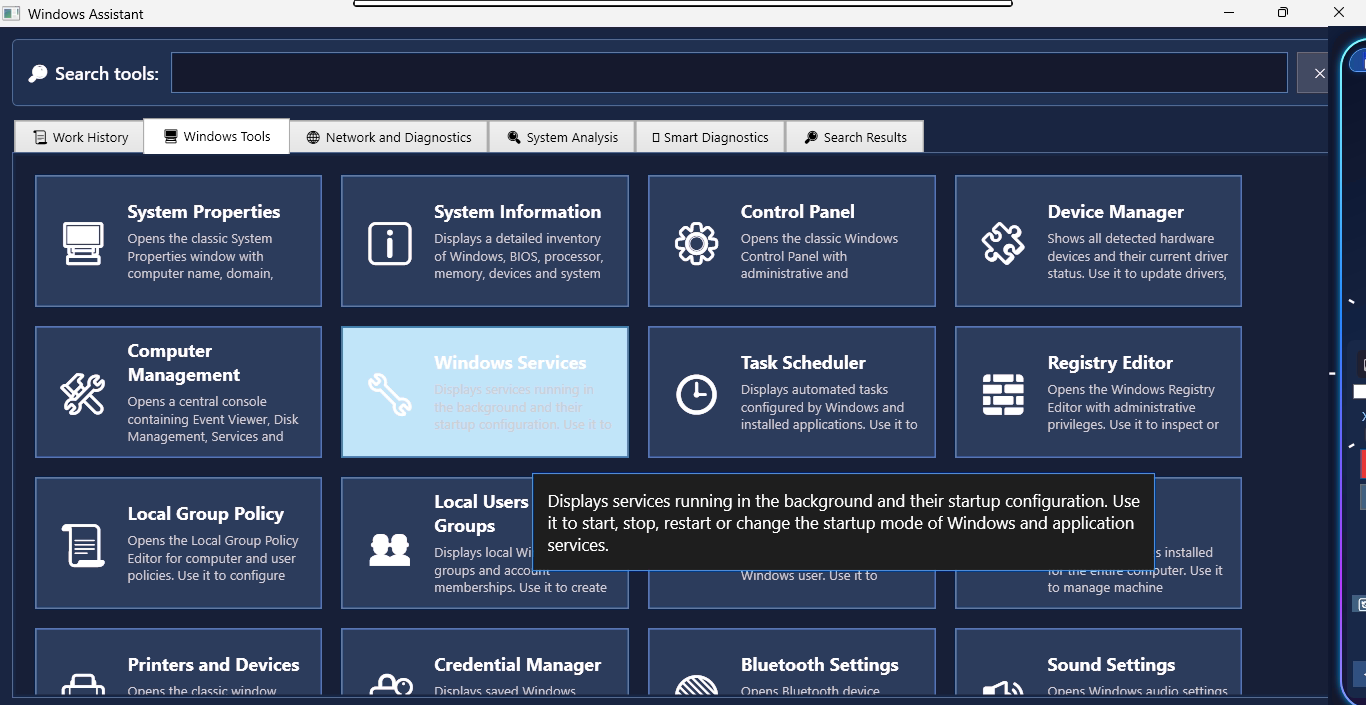
Task: Open the System Analysis tab
Action: tap(562, 137)
